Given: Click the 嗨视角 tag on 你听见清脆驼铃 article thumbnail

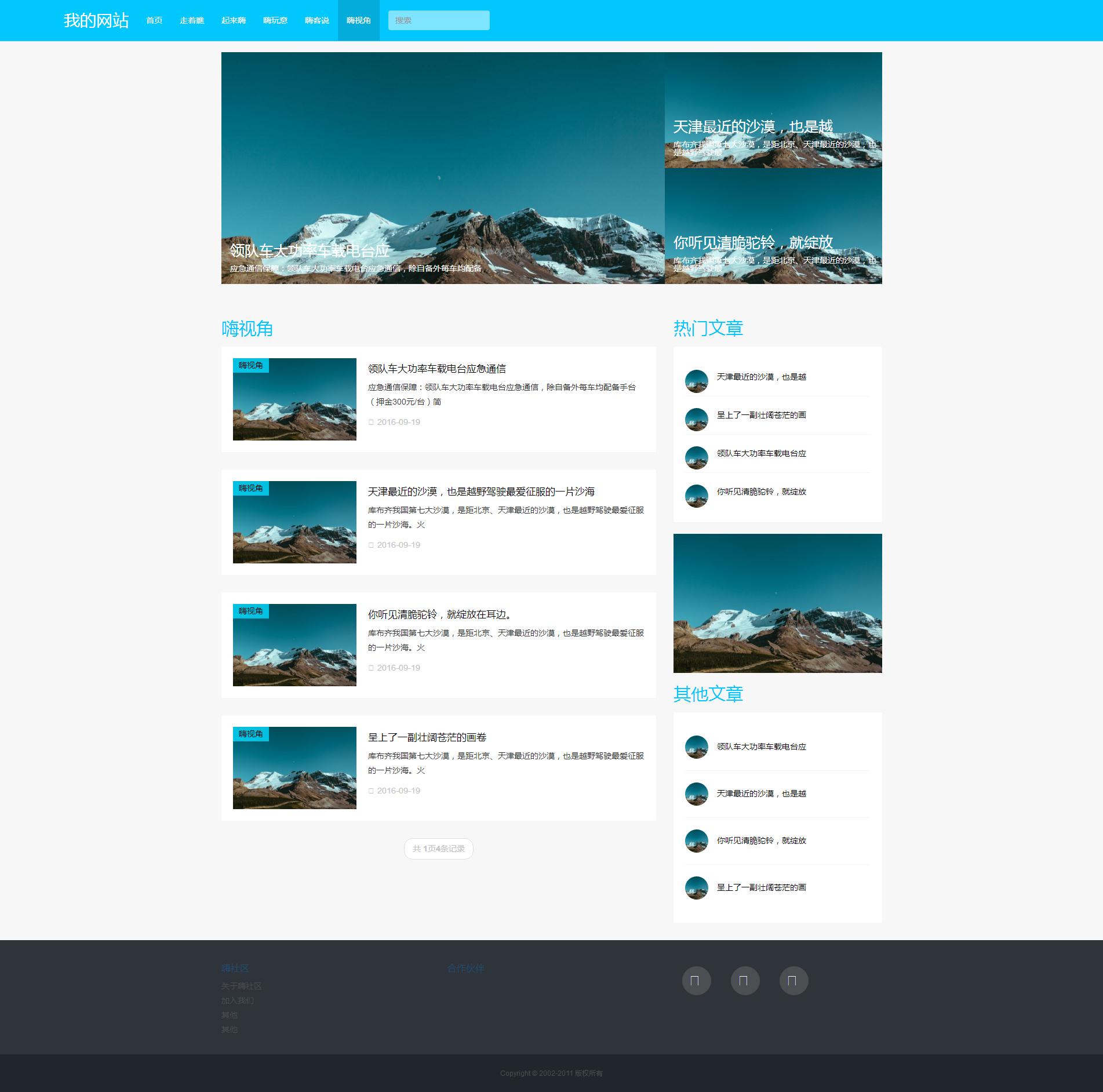Looking at the screenshot, I should [250, 611].
